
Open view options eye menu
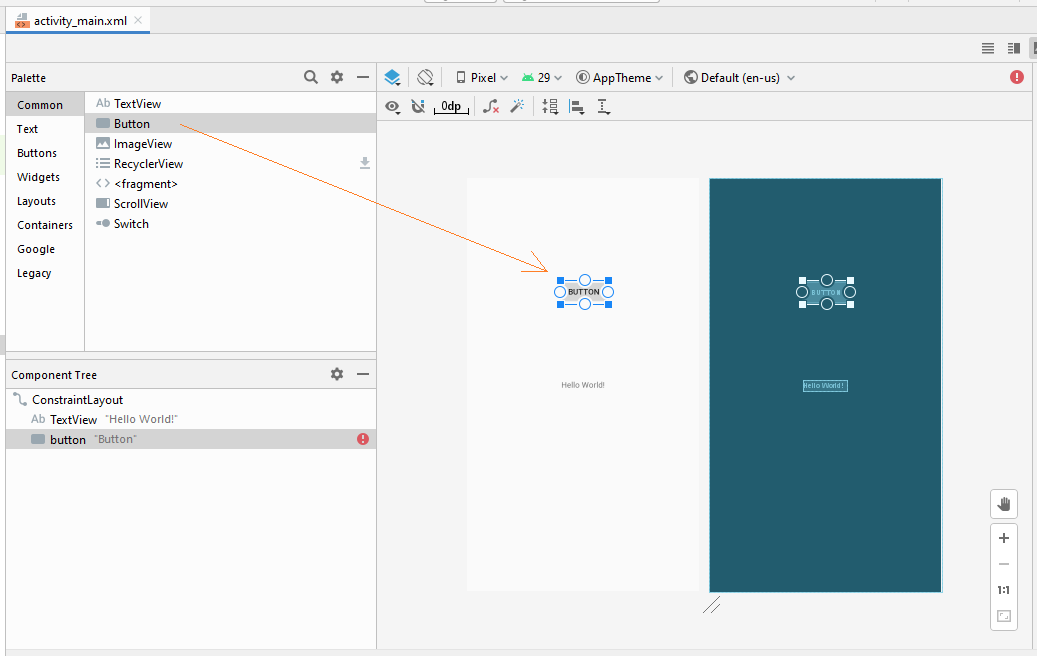coord(393,106)
